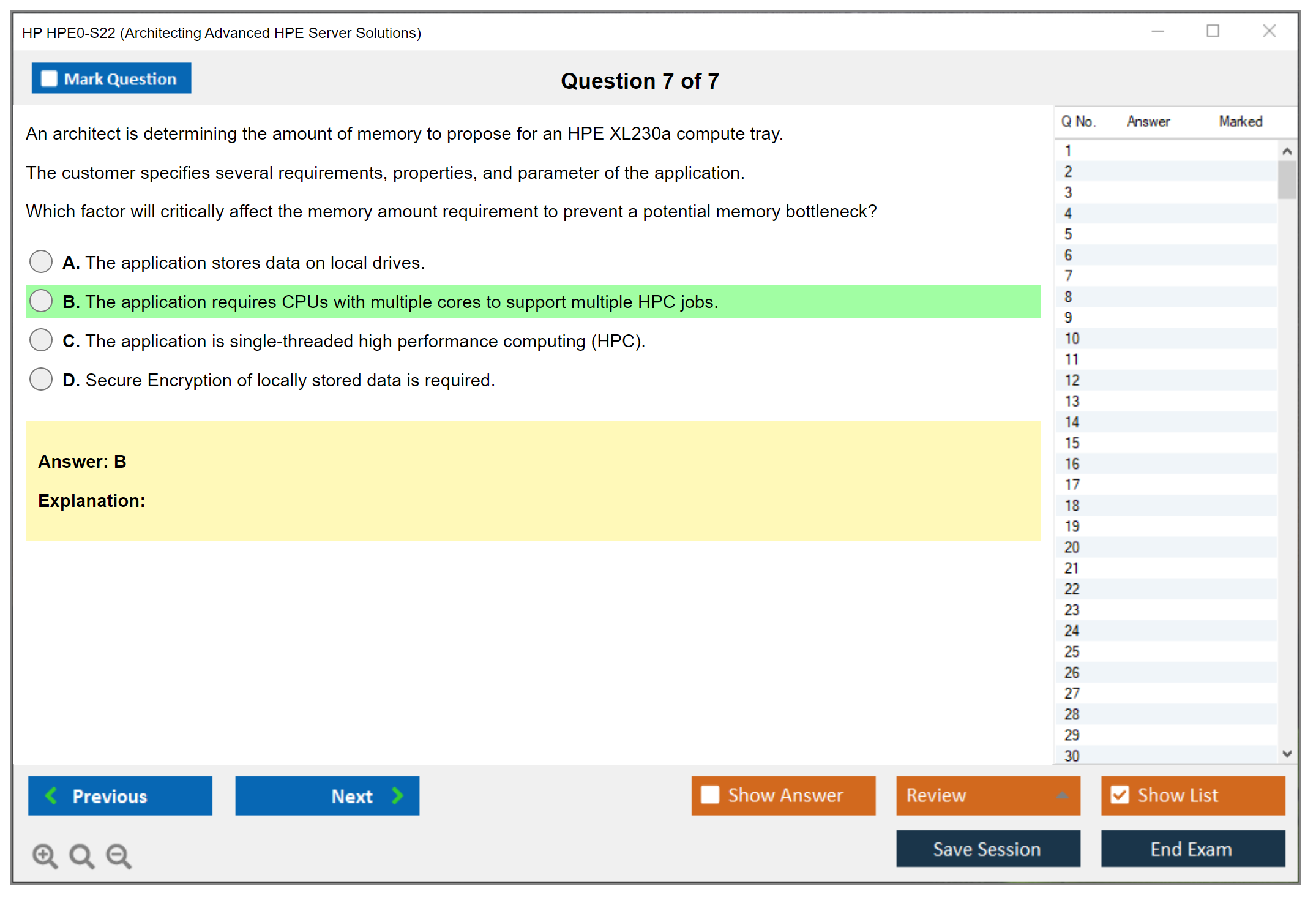Click the green right arrow on Next
This screenshot has width=1316, height=900.
tap(398, 795)
